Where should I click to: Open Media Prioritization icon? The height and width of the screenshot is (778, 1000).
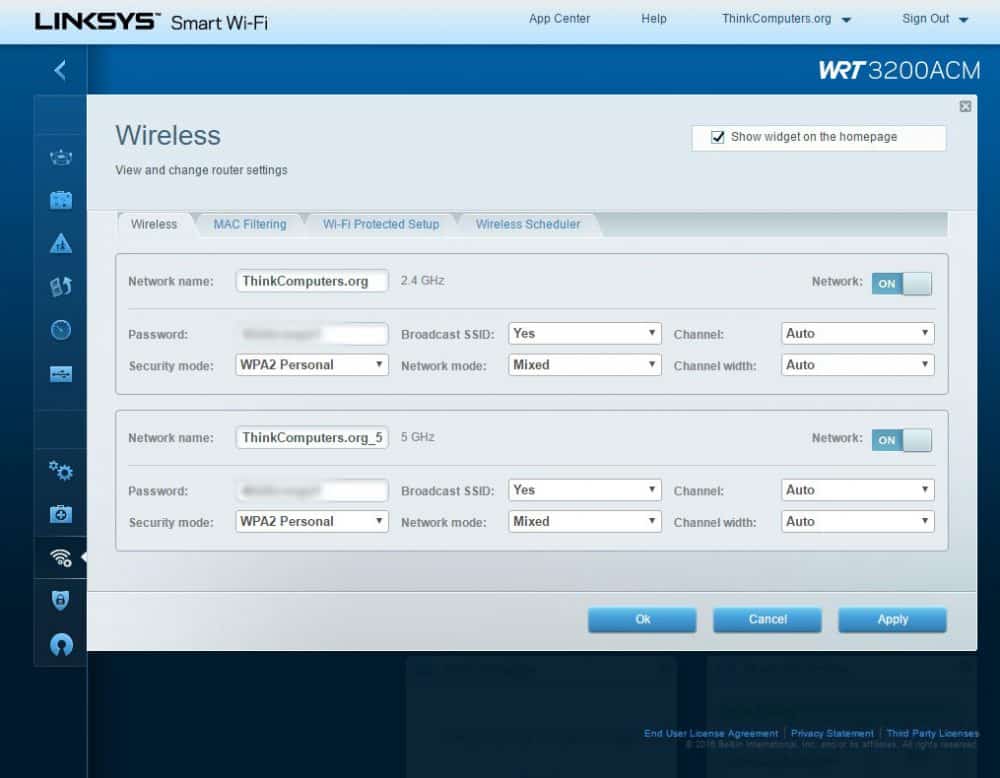pyautogui.click(x=61, y=286)
